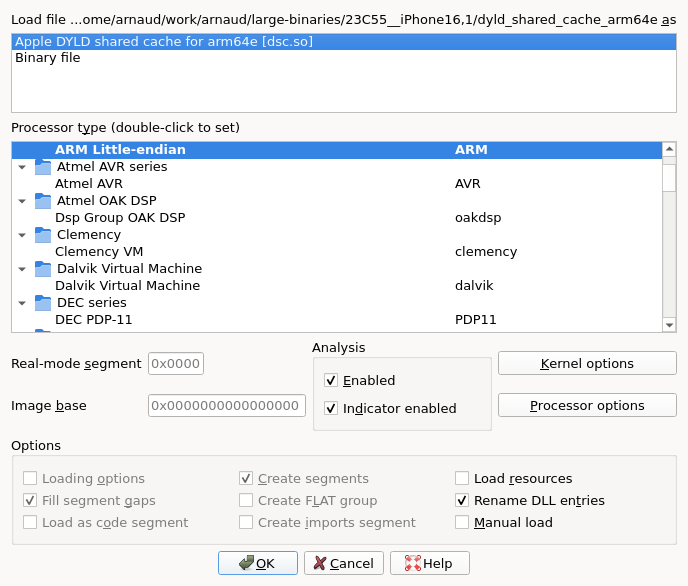Viewport: 688px width, 586px height.
Task: Click the processor list scrollbar down arrow
Action: [669, 325]
